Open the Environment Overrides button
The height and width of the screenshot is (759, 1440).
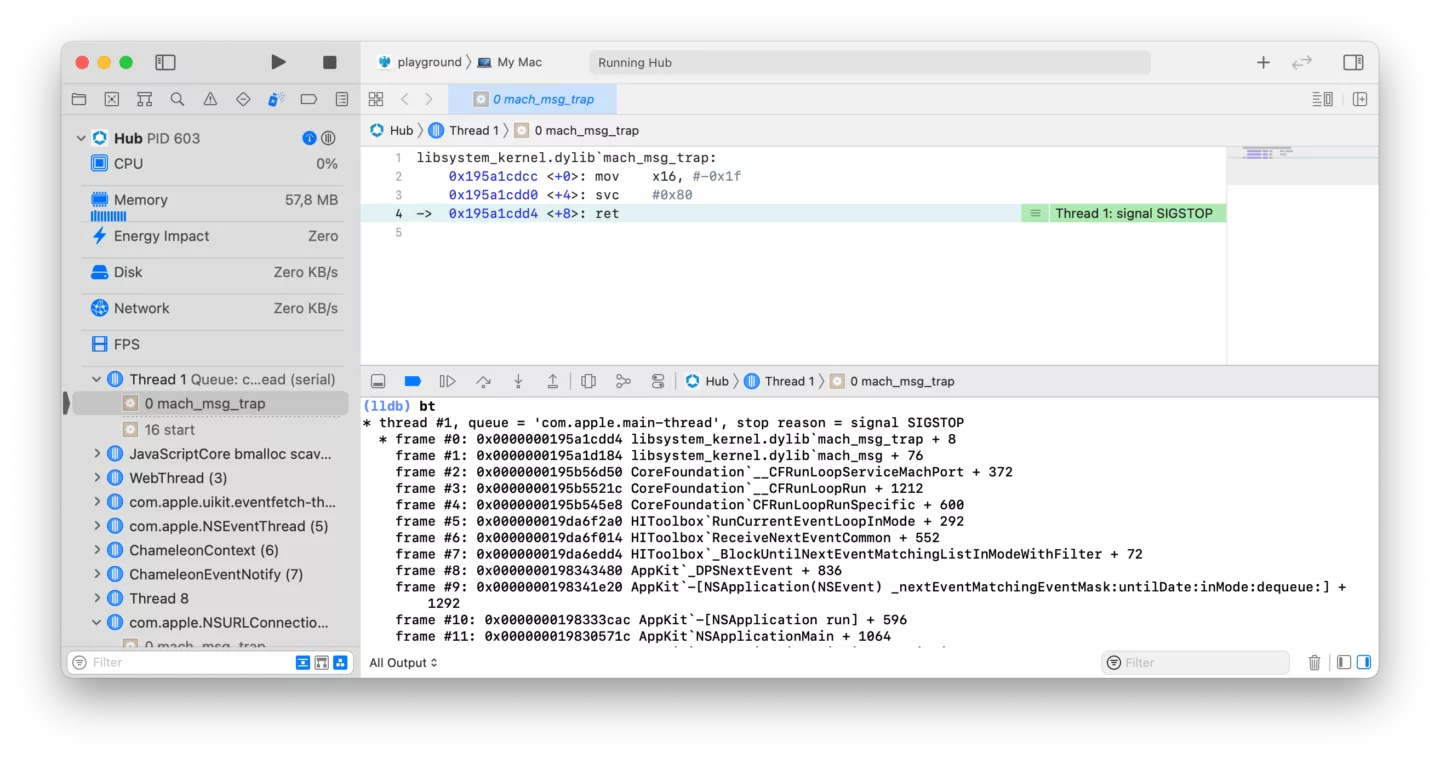click(657, 381)
